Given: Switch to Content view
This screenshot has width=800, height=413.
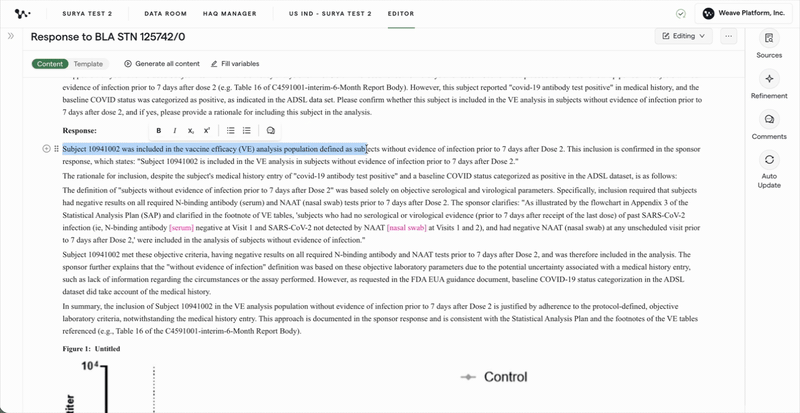Looking at the screenshot, I should pyautogui.click(x=50, y=64).
